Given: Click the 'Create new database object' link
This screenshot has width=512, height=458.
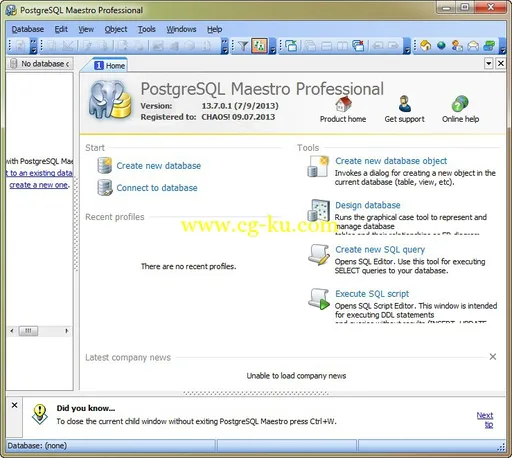Looking at the screenshot, I should click(391, 161).
